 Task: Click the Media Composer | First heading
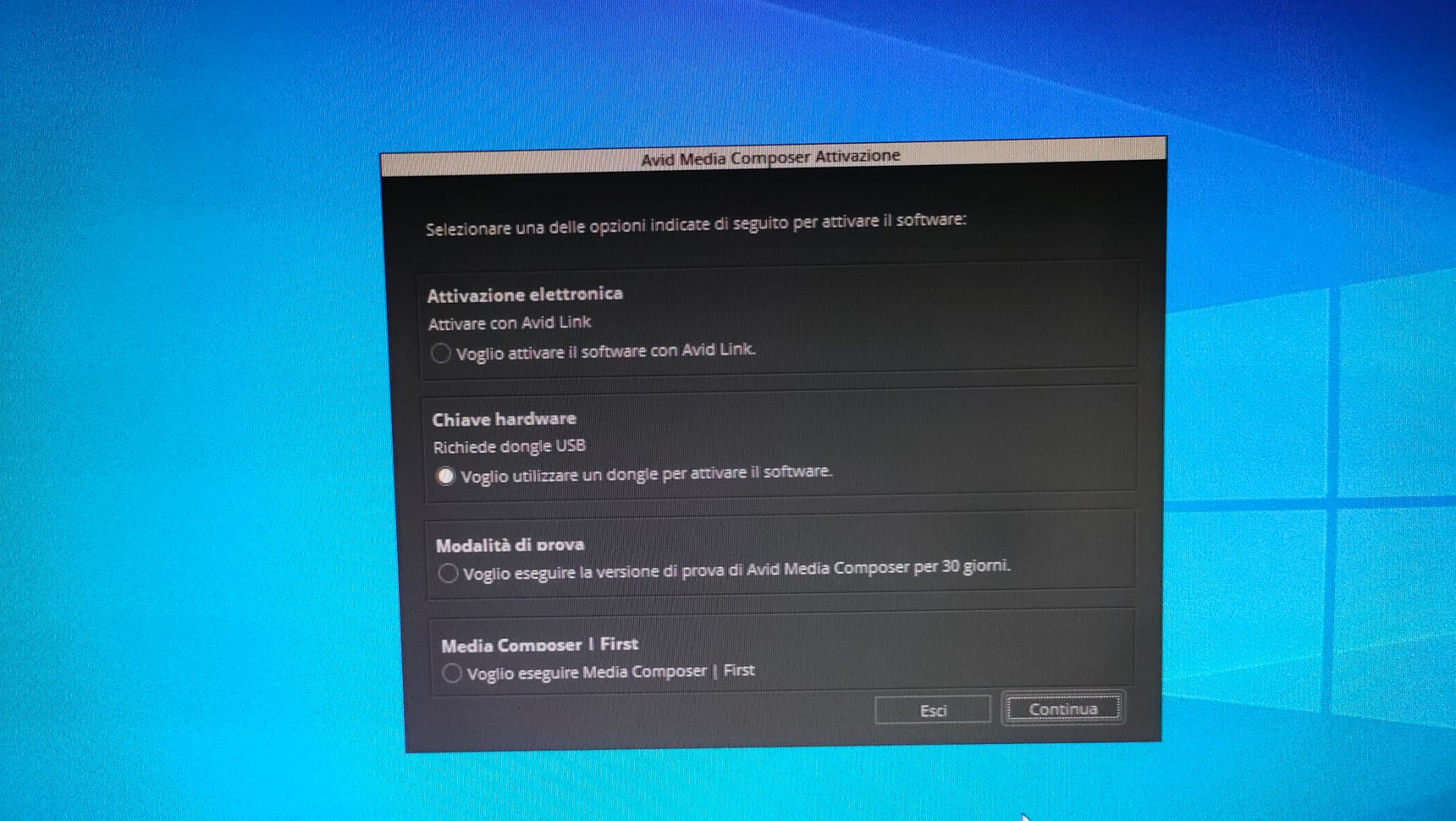click(x=540, y=645)
